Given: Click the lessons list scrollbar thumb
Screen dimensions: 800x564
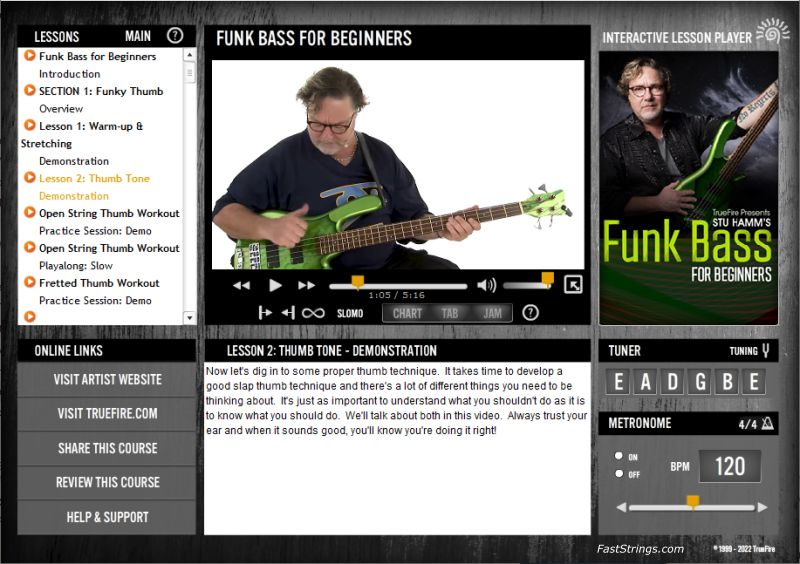Looking at the screenshot, I should click(x=189, y=72).
